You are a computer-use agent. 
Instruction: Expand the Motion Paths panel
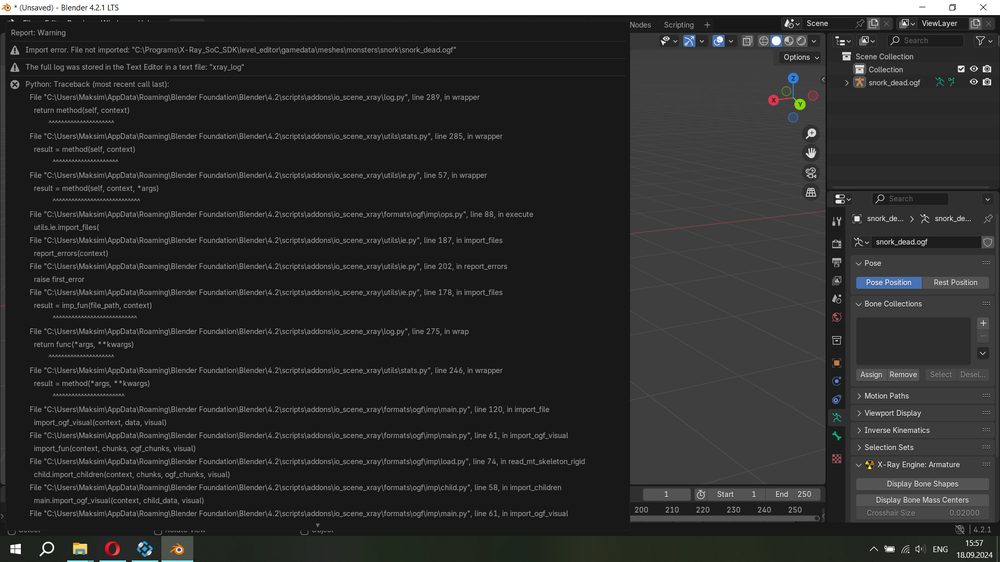pos(886,396)
